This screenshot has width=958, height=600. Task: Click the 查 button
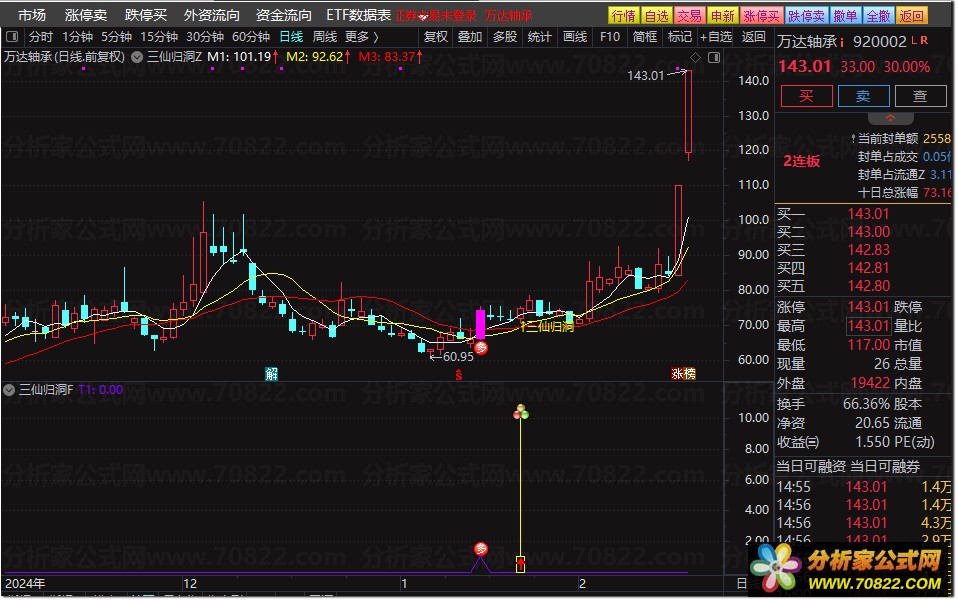[x=920, y=96]
